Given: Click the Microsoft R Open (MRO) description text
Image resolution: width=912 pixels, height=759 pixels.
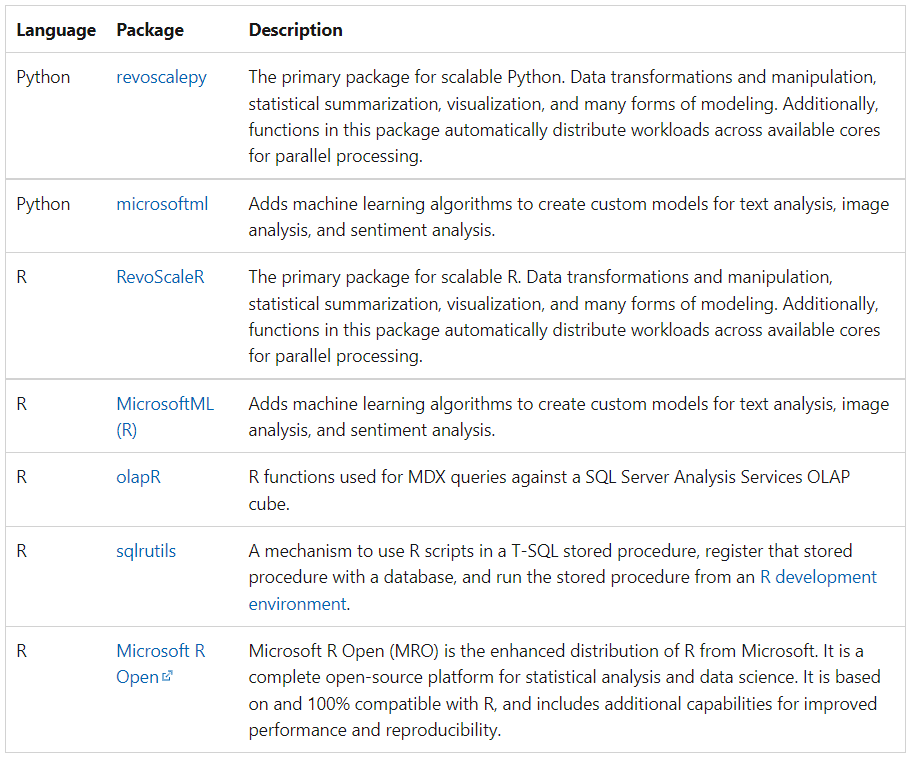Looking at the screenshot, I should (x=562, y=690).
